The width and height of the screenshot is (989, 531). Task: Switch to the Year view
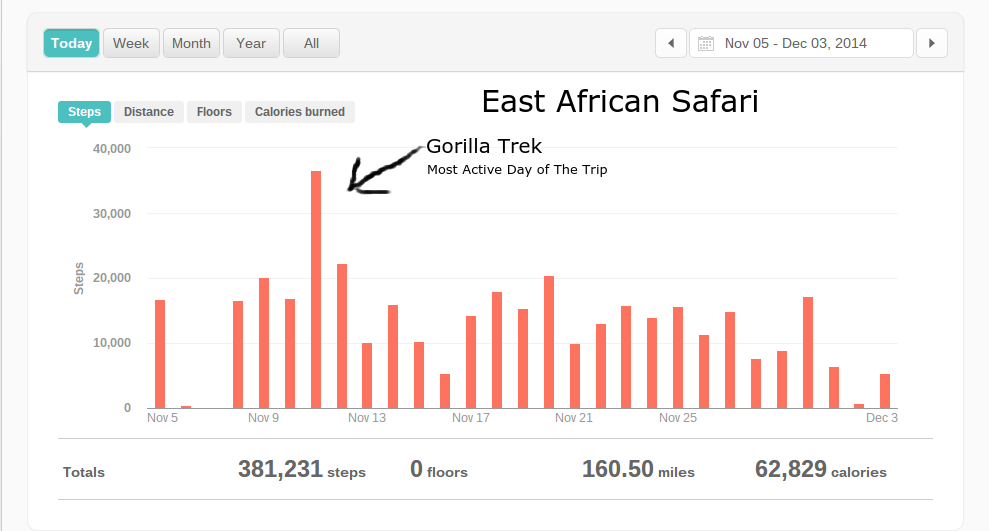coord(251,43)
